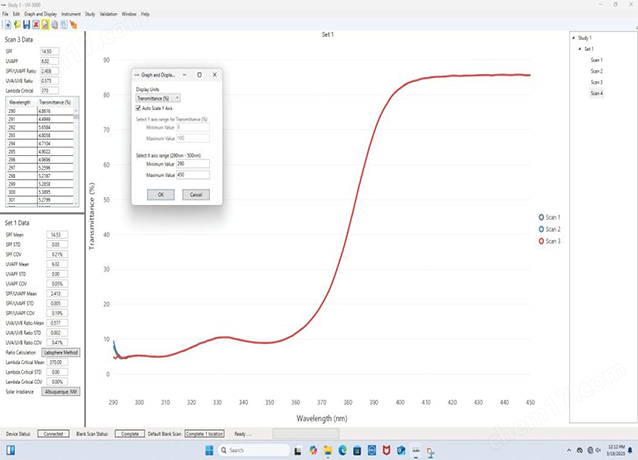
Task: Select Scan 4 in the study tree
Action: coord(596,93)
